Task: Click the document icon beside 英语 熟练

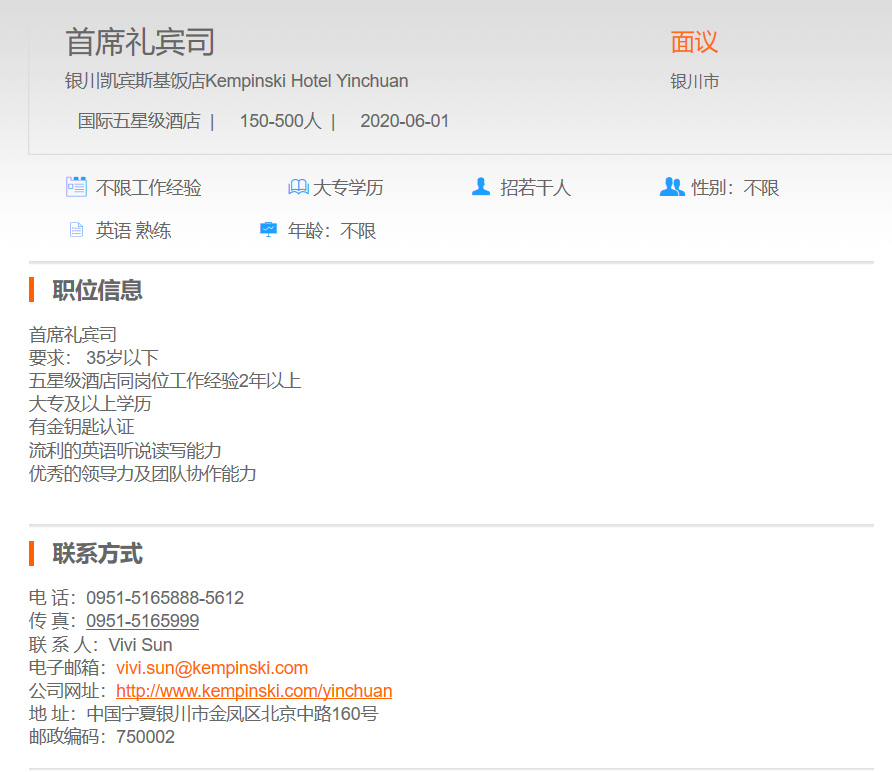Action: tap(76, 231)
